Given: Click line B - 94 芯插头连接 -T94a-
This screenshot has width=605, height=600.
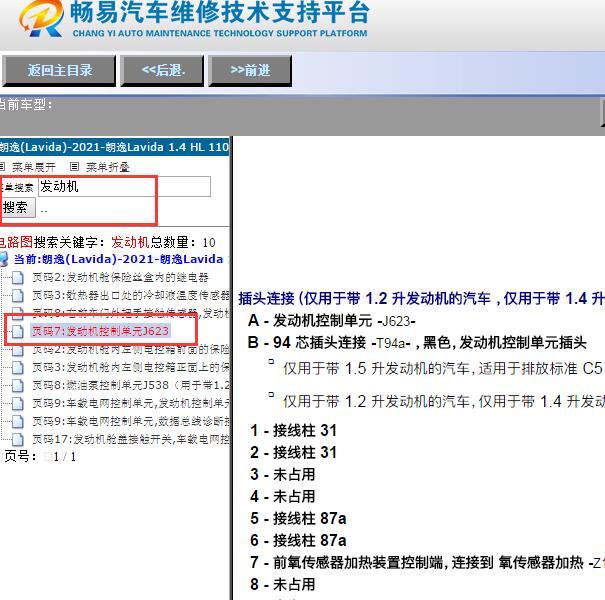Looking at the screenshot, I should tap(417, 343).
